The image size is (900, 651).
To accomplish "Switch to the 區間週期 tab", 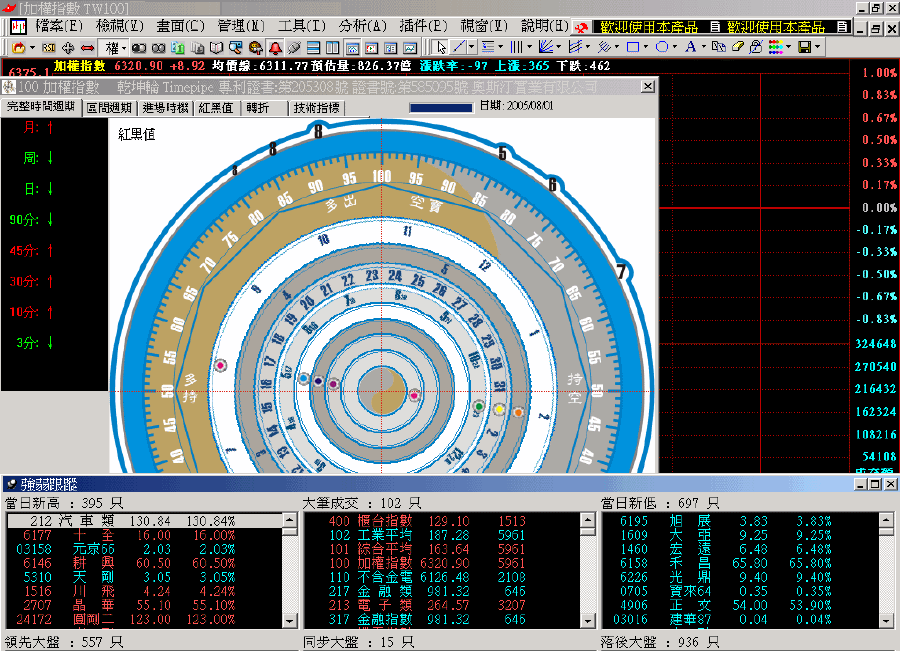I will 109,107.
